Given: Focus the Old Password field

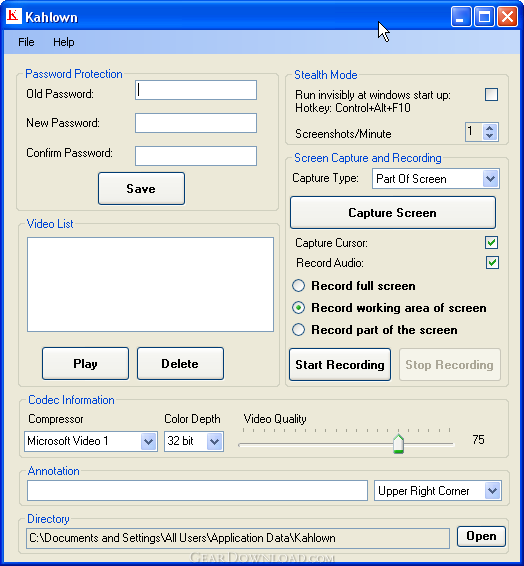Looking at the screenshot, I should (x=196, y=90).
